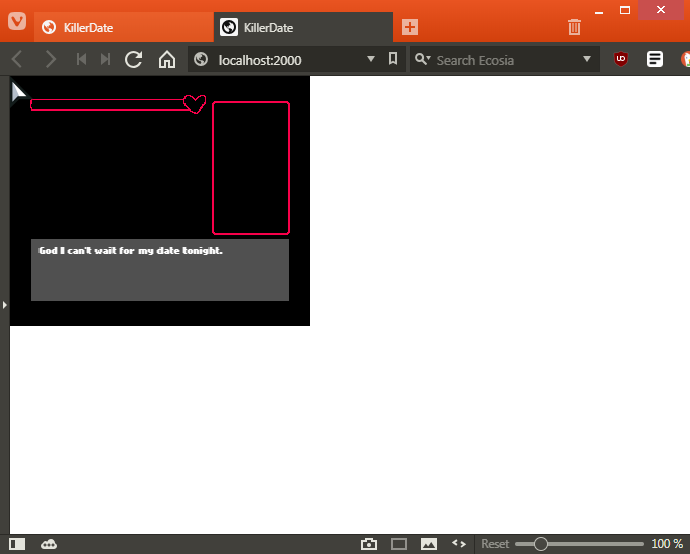Open the uBlock Origin extension
The width and height of the screenshot is (690, 554).
(621, 59)
